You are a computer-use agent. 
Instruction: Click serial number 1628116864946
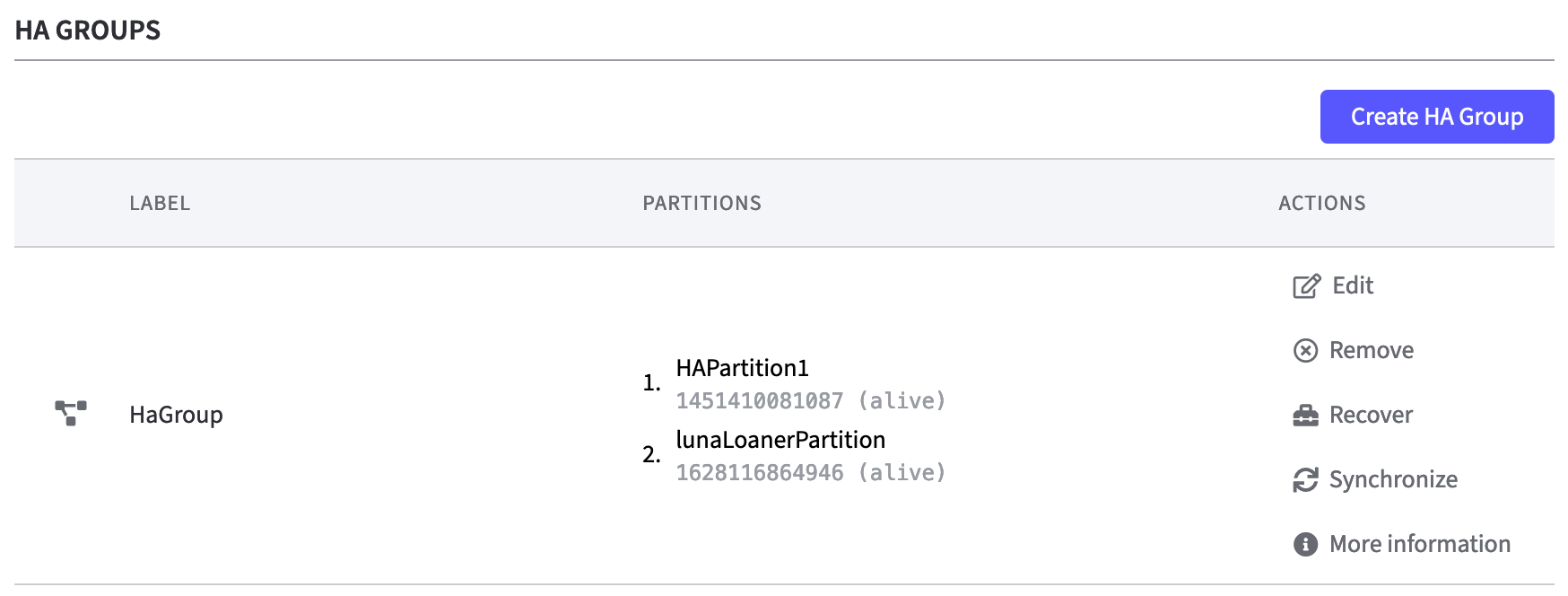759,472
